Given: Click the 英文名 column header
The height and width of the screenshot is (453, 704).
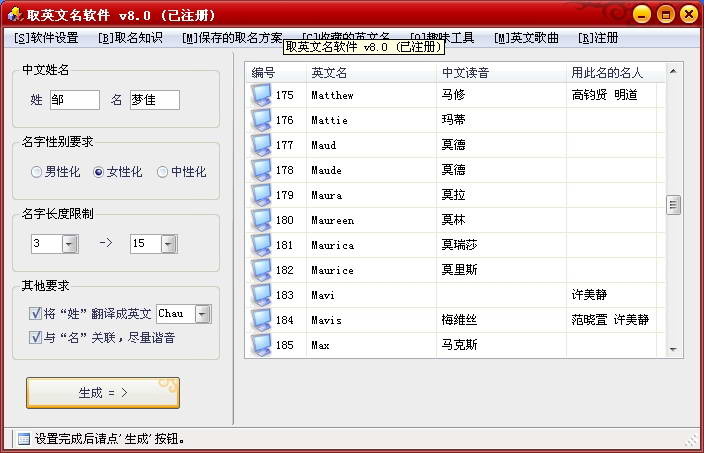Looking at the screenshot, I should [x=371, y=72].
